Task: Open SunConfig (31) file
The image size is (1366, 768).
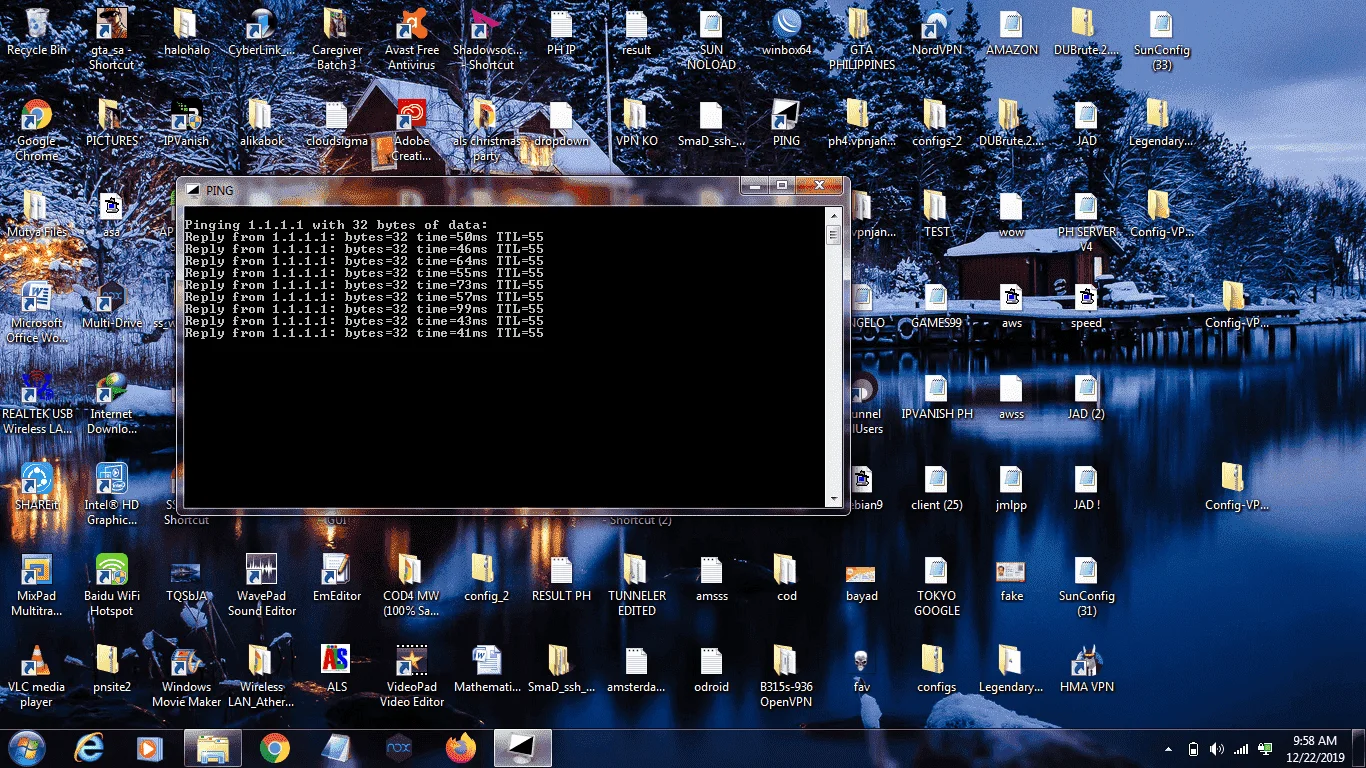Action: [1087, 586]
